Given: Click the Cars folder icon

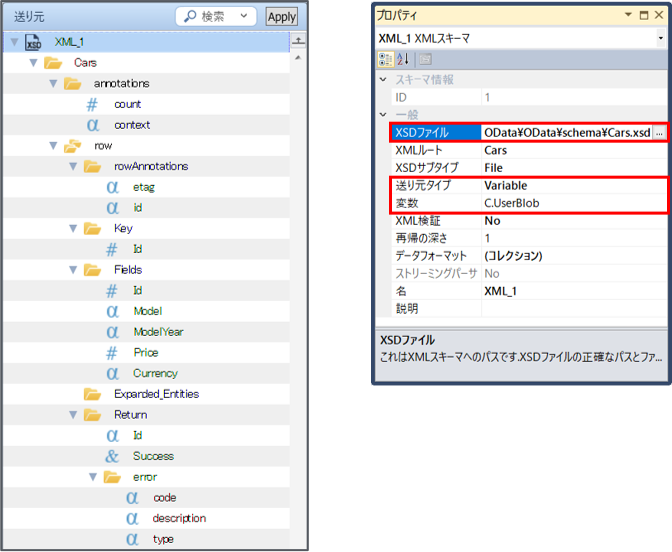Looking at the screenshot, I should point(54,63).
